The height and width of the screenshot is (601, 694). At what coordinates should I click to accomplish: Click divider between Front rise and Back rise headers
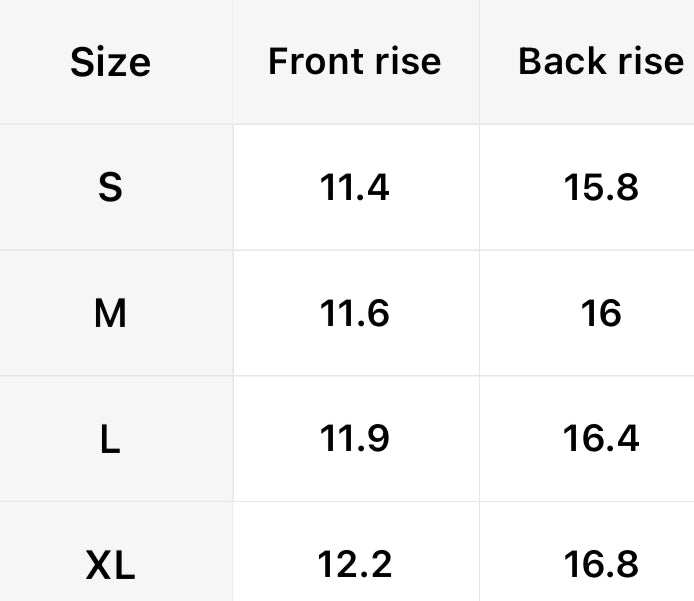(479, 62)
